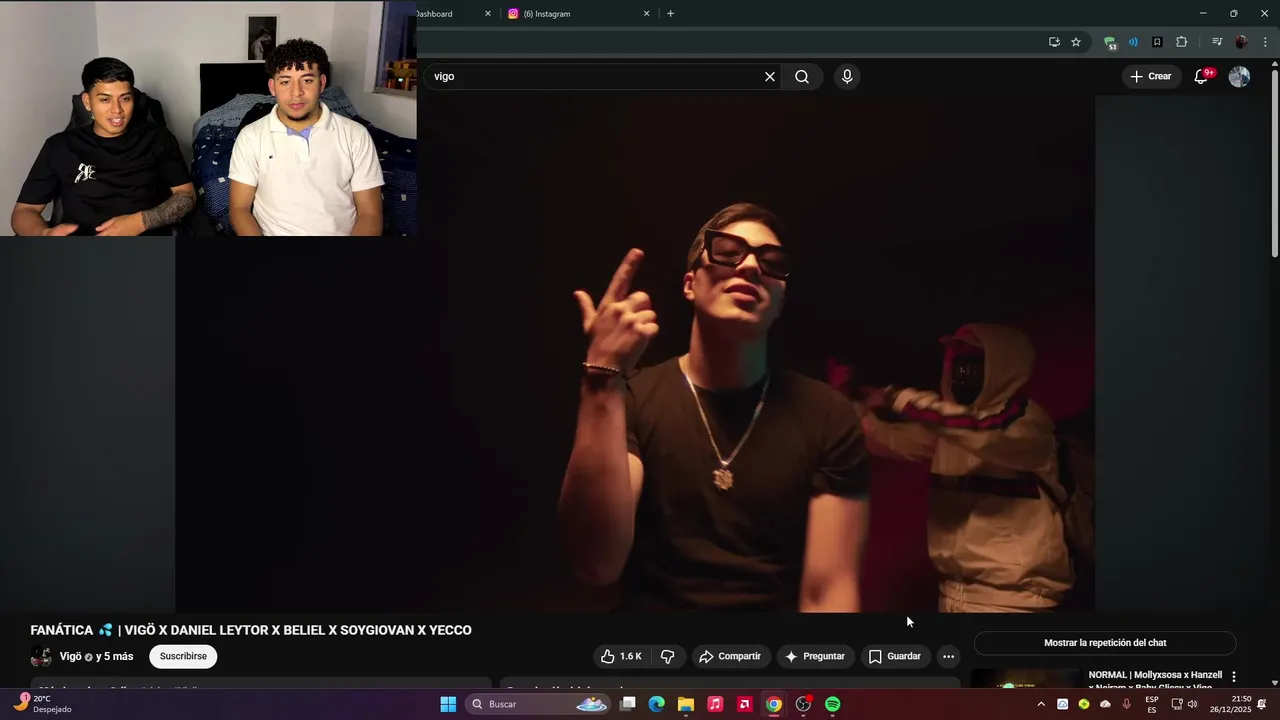Click the playing video frame
This screenshot has width=1280, height=720.
pyautogui.click(x=635, y=353)
